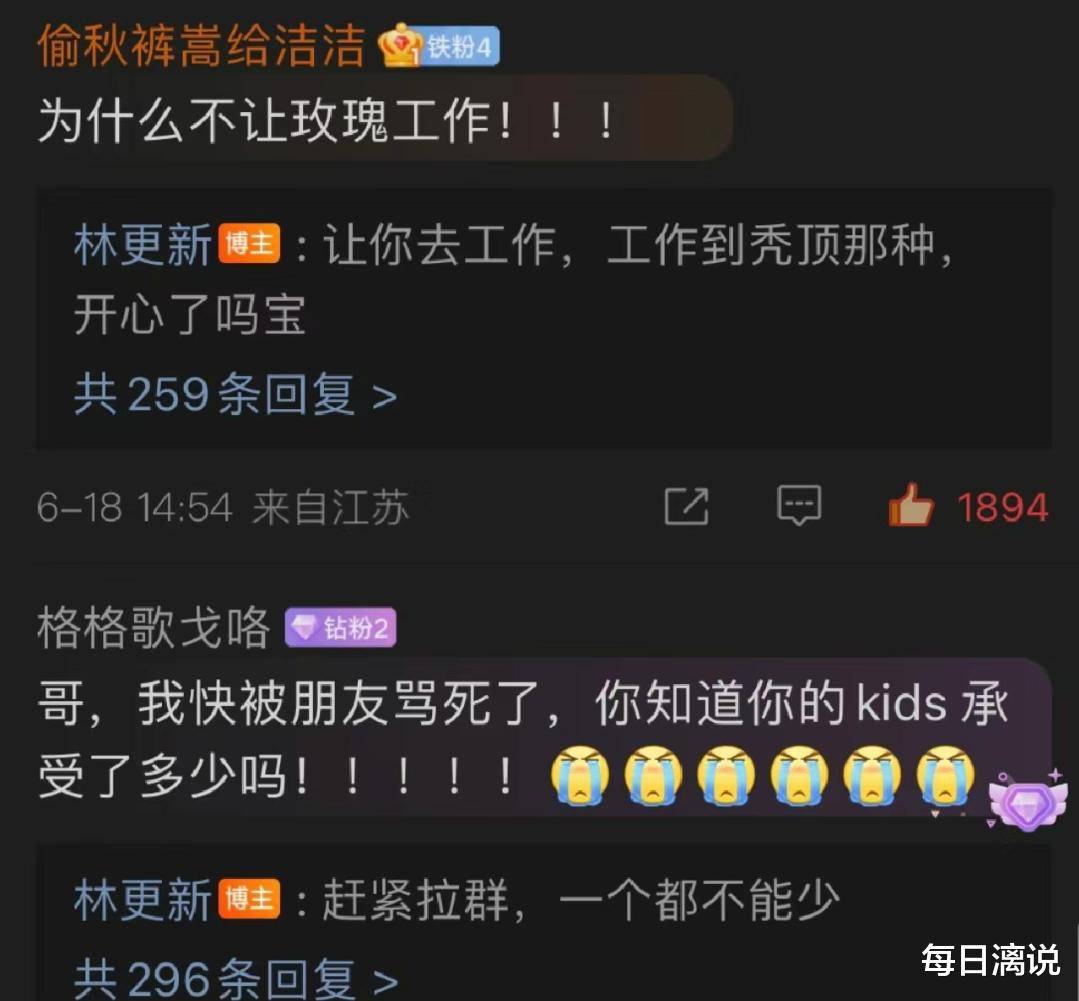
Task: Like the comment with 1894 likes
Action: (911, 505)
